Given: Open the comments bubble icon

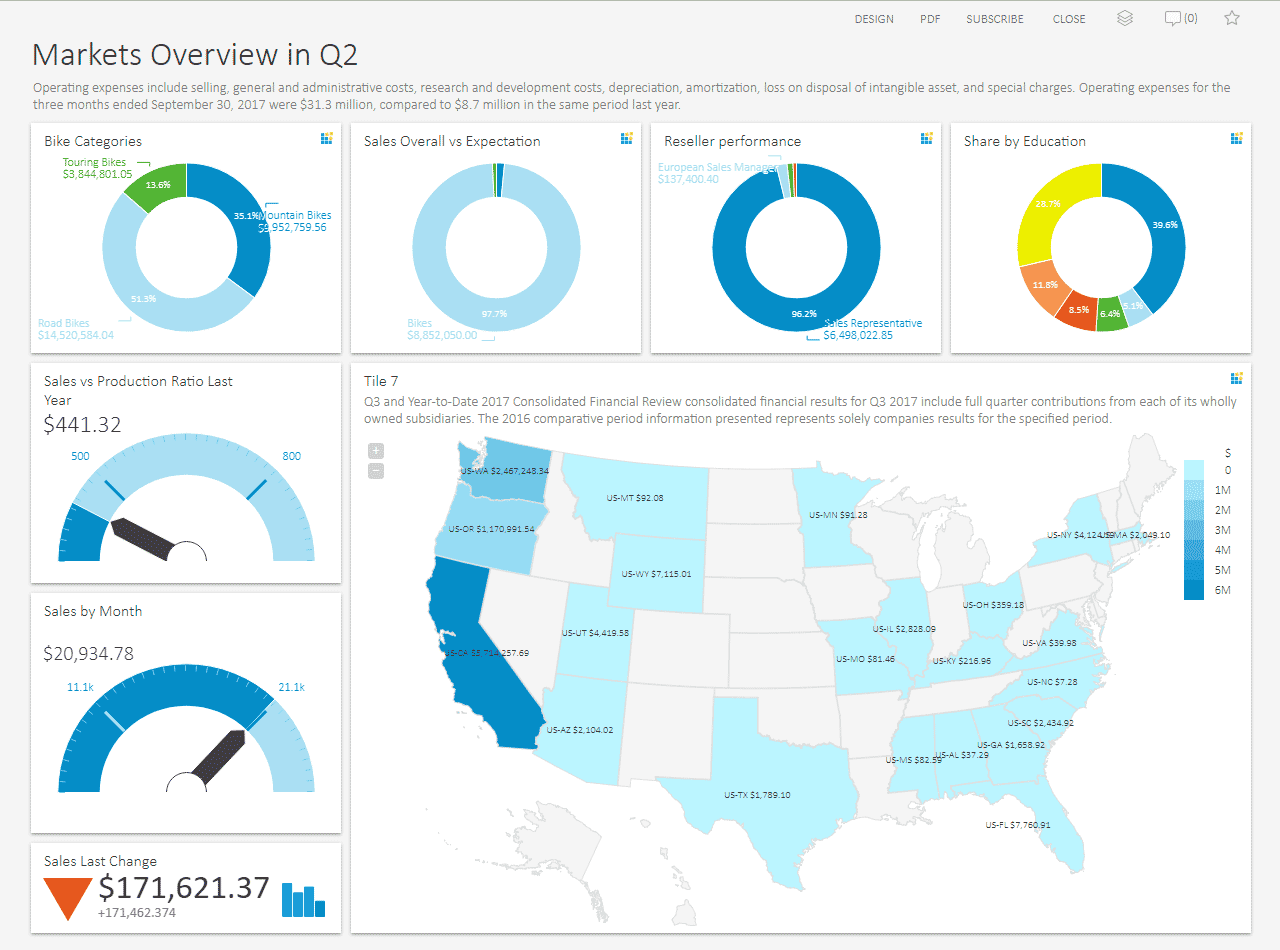Looking at the screenshot, I should pyautogui.click(x=1173, y=18).
